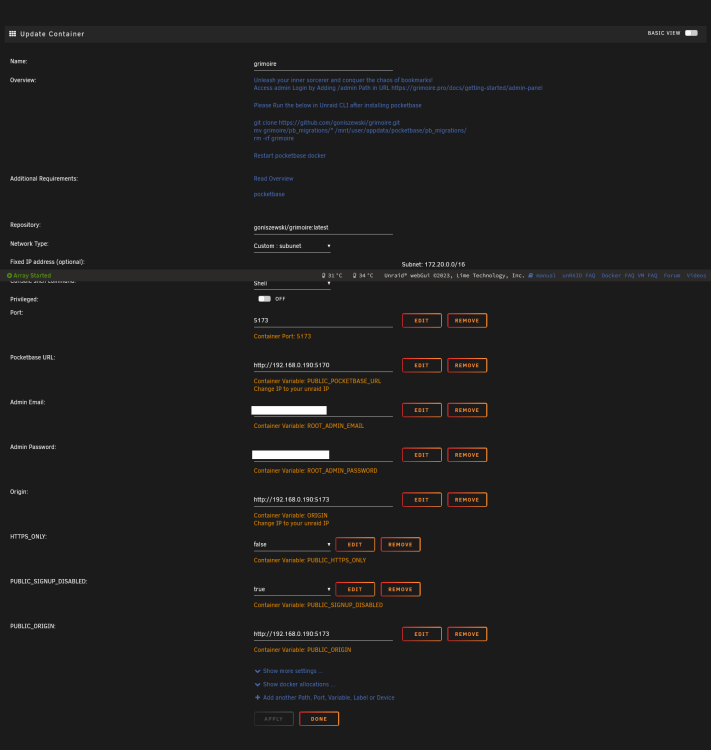Open the manual link in footer
Screen dimensions: 711x750
point(545,276)
